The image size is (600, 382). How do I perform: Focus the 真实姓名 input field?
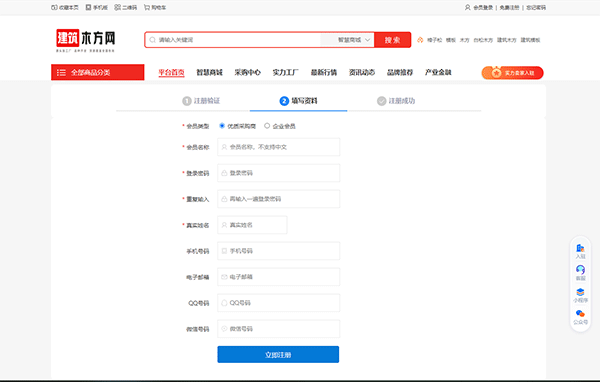pyautogui.click(x=252, y=225)
